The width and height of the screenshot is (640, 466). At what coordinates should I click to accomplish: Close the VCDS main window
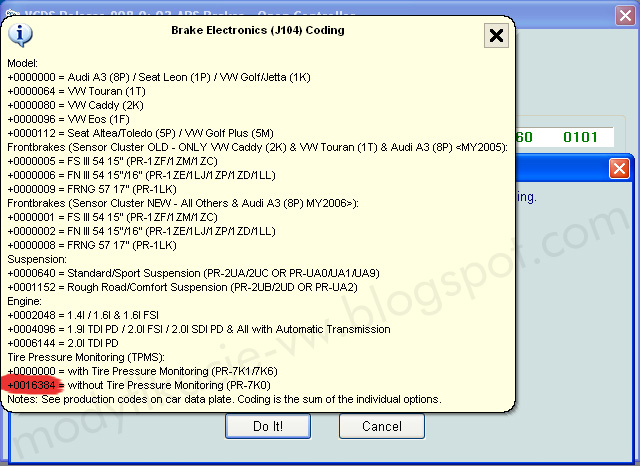[625, 16]
